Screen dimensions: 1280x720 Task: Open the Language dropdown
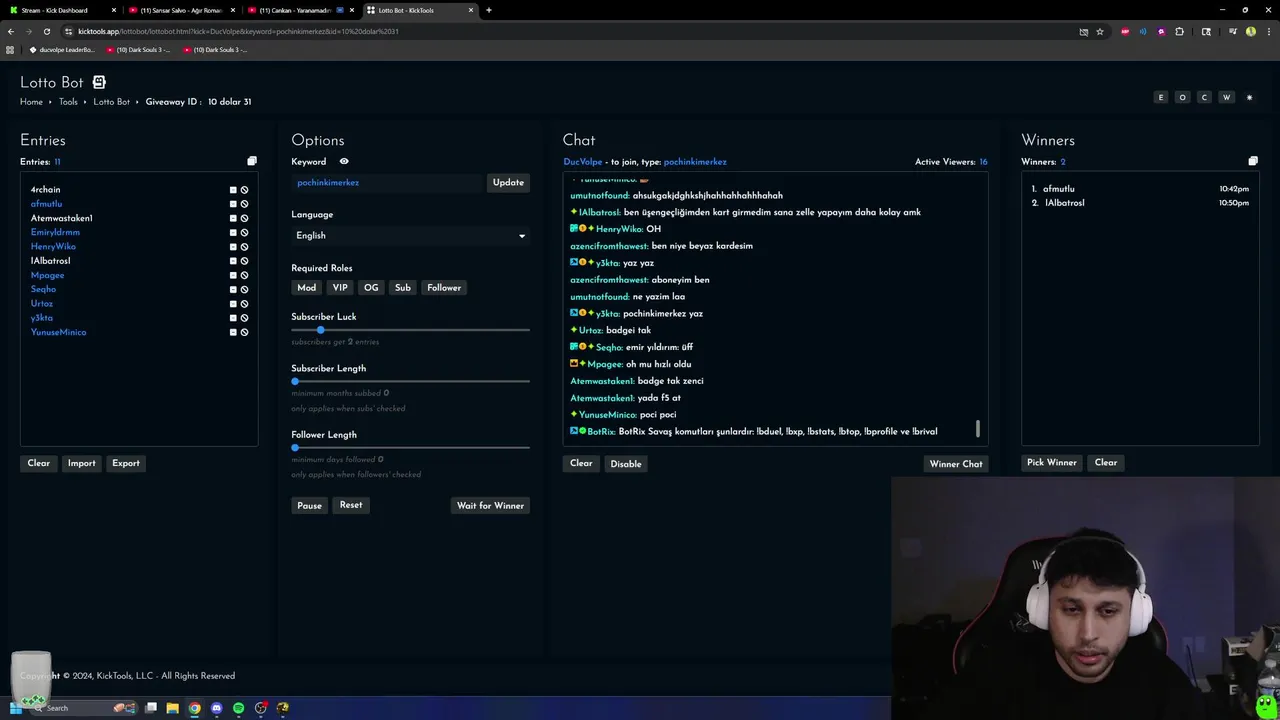tap(410, 236)
